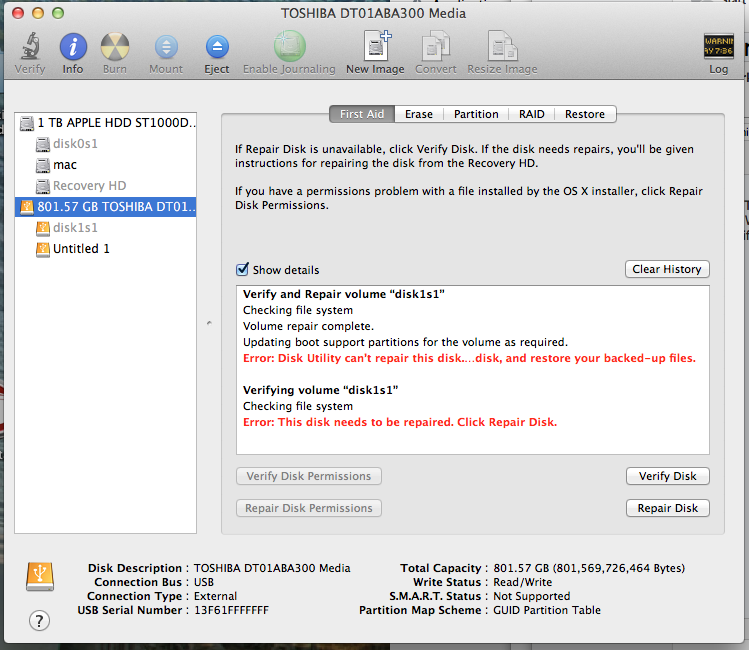Viewport: 749px width, 650px height.
Task: Click the Verify Disk Permissions button
Action: (309, 476)
